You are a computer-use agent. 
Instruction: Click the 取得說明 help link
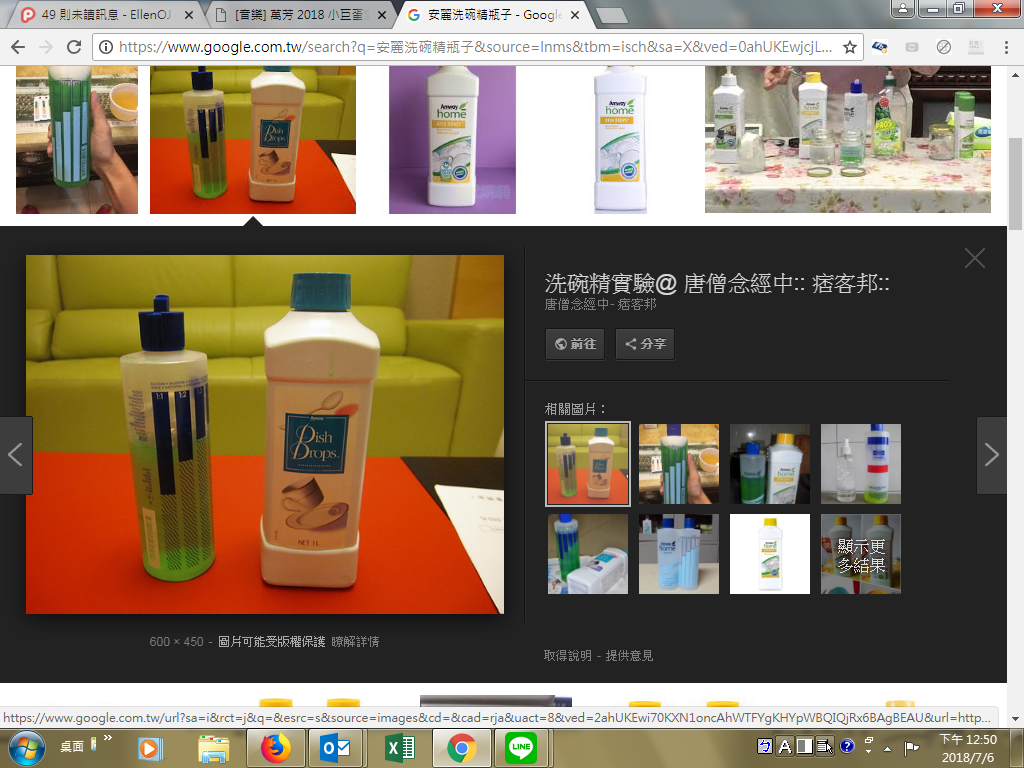click(x=568, y=656)
